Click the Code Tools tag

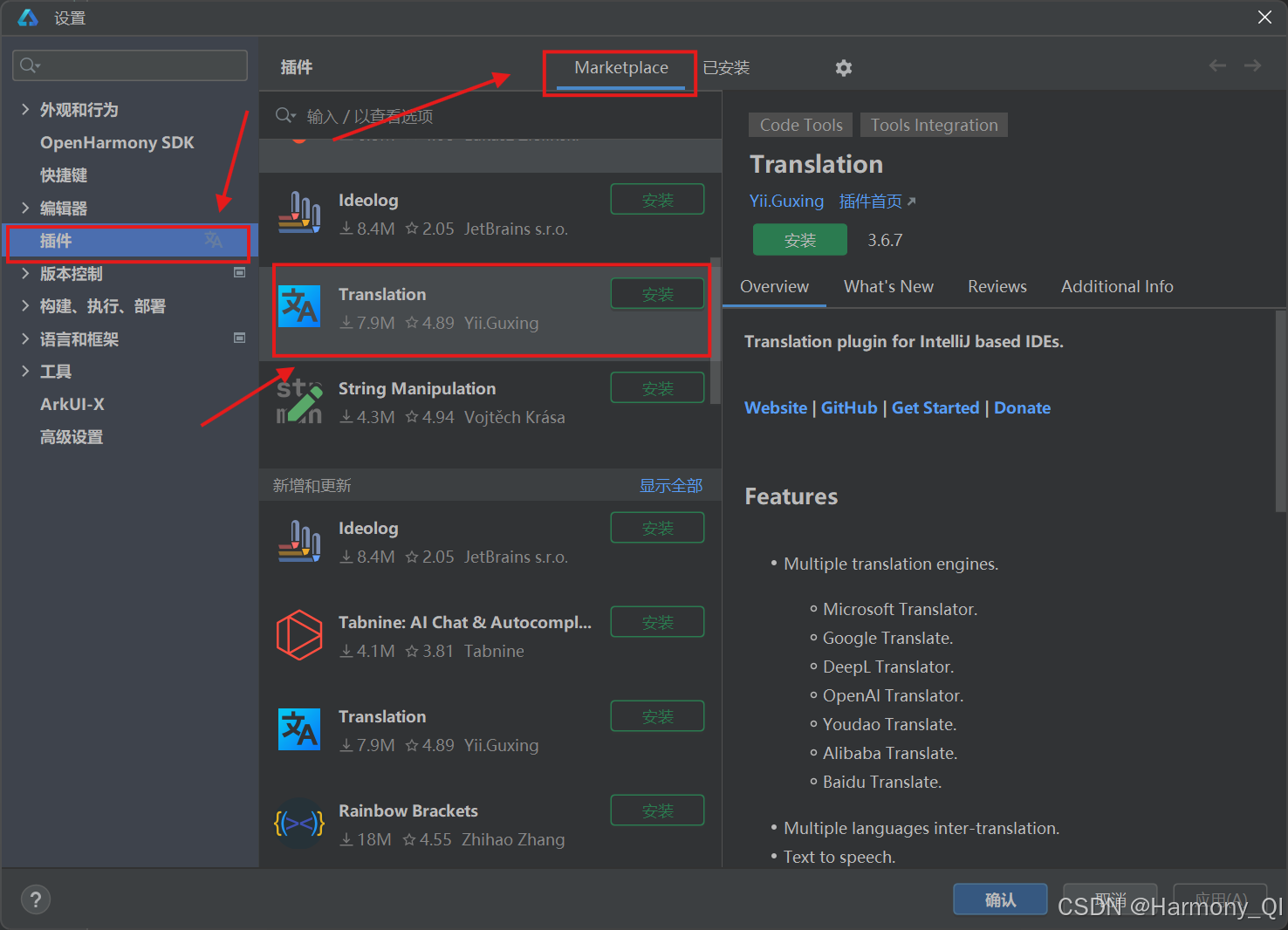tap(801, 125)
